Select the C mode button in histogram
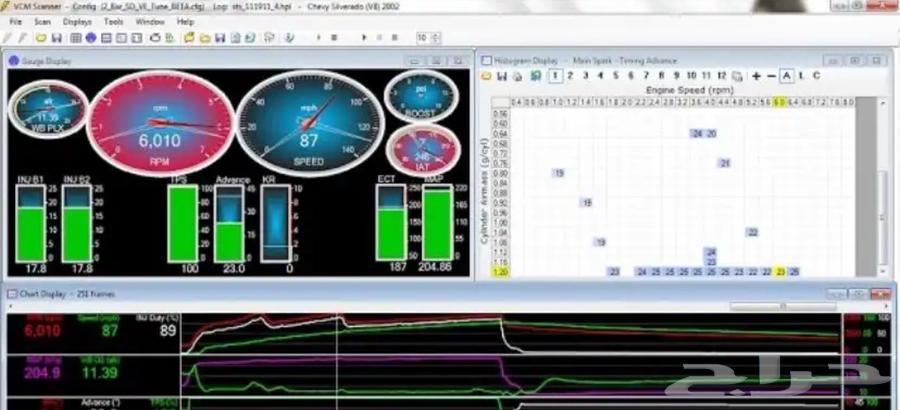Viewport: 900px width, 410px height. (816, 75)
